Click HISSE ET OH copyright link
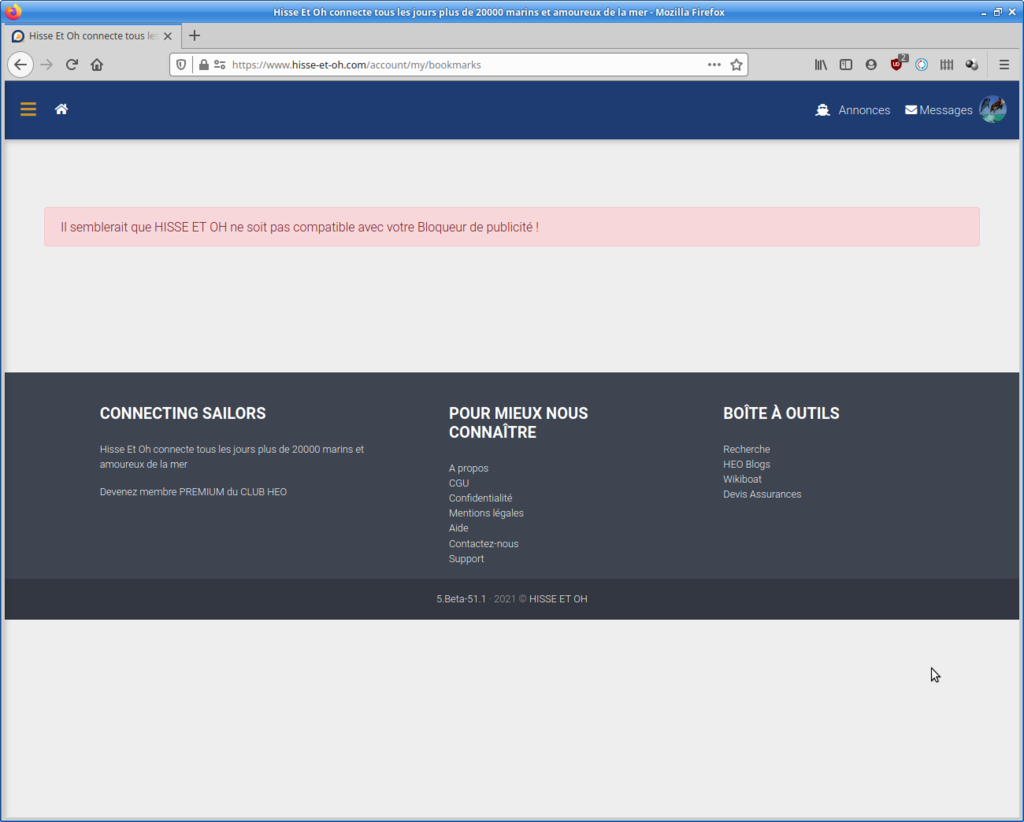The height and width of the screenshot is (822, 1024). pyautogui.click(x=558, y=599)
